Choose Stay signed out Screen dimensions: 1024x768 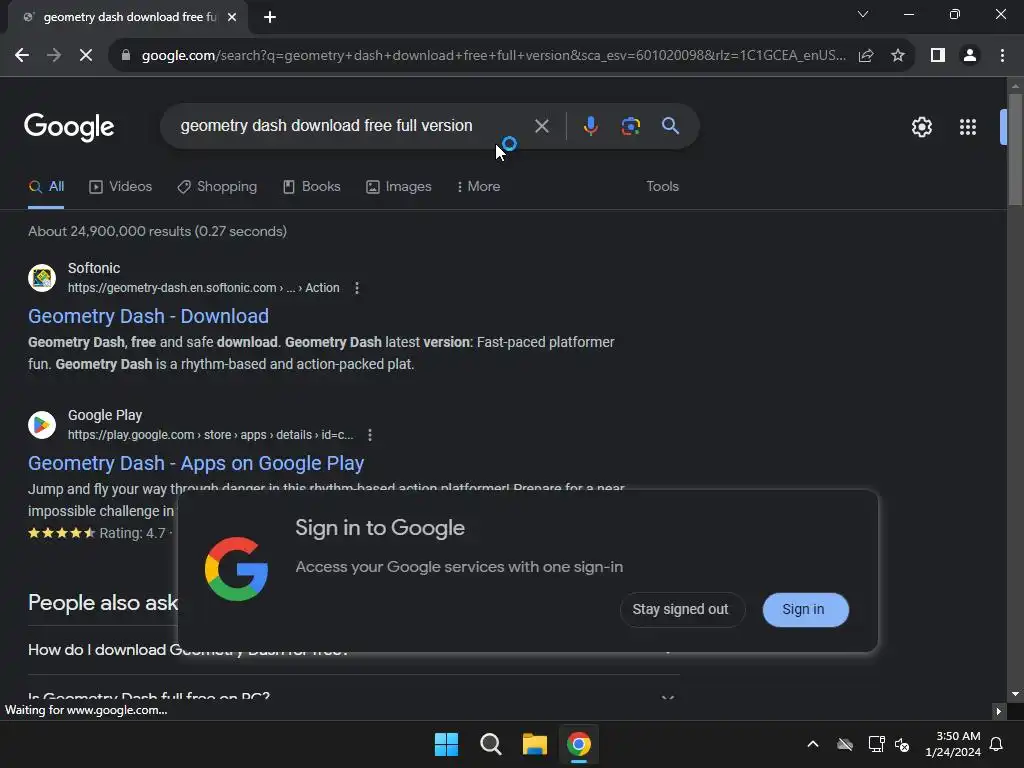(680, 609)
